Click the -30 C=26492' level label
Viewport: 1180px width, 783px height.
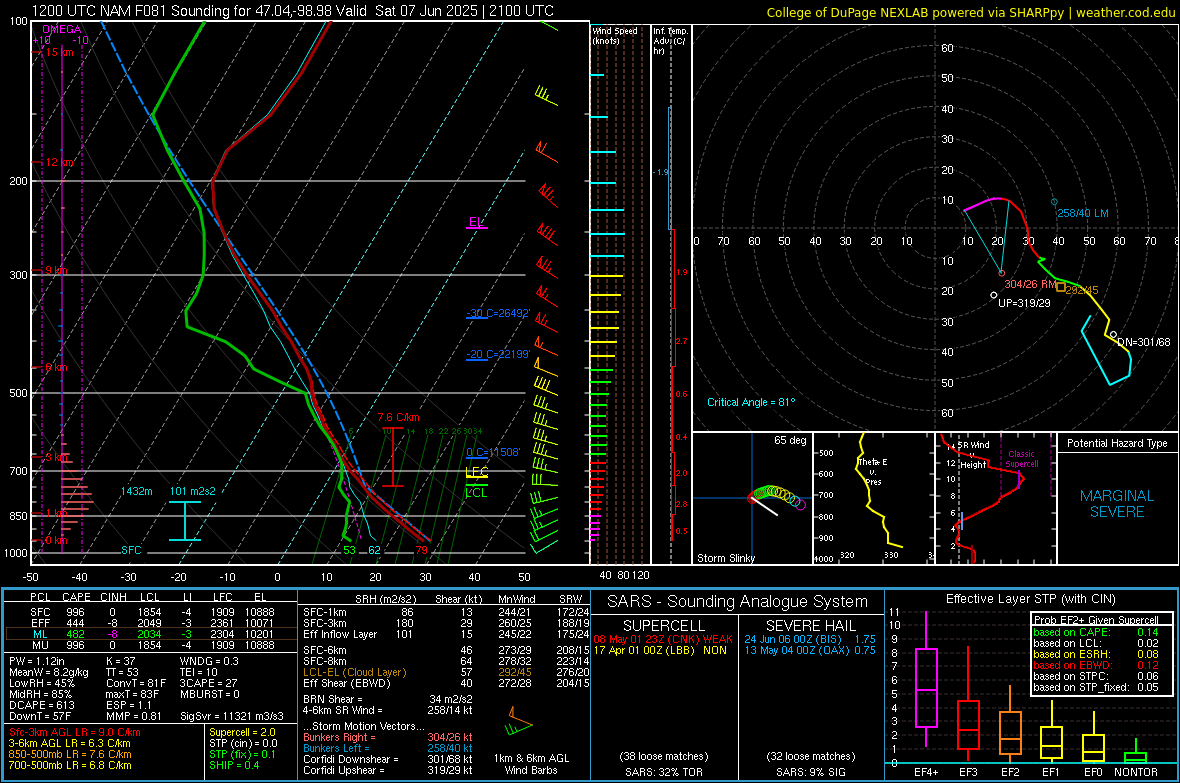click(x=498, y=313)
